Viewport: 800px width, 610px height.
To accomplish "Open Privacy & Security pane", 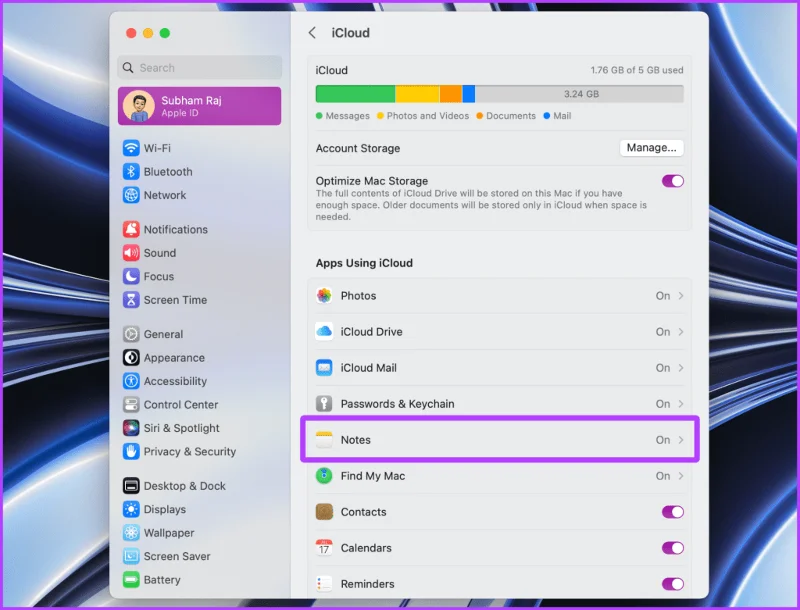I will 199,451.
